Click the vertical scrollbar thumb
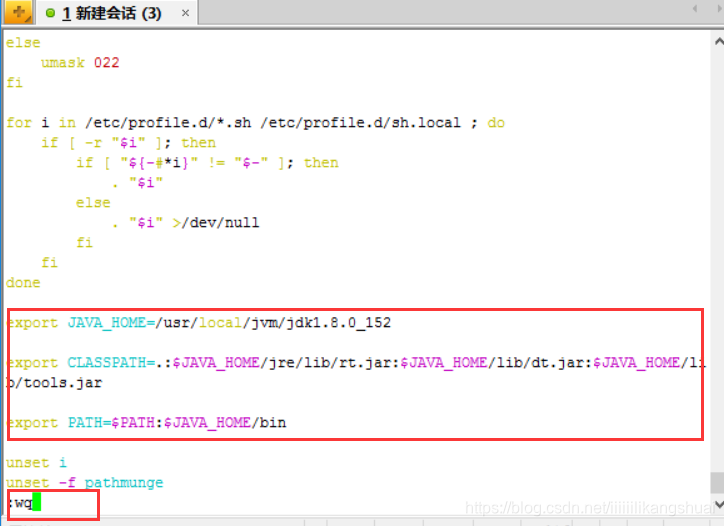Viewport: 724px width, 526px height. coord(717,483)
